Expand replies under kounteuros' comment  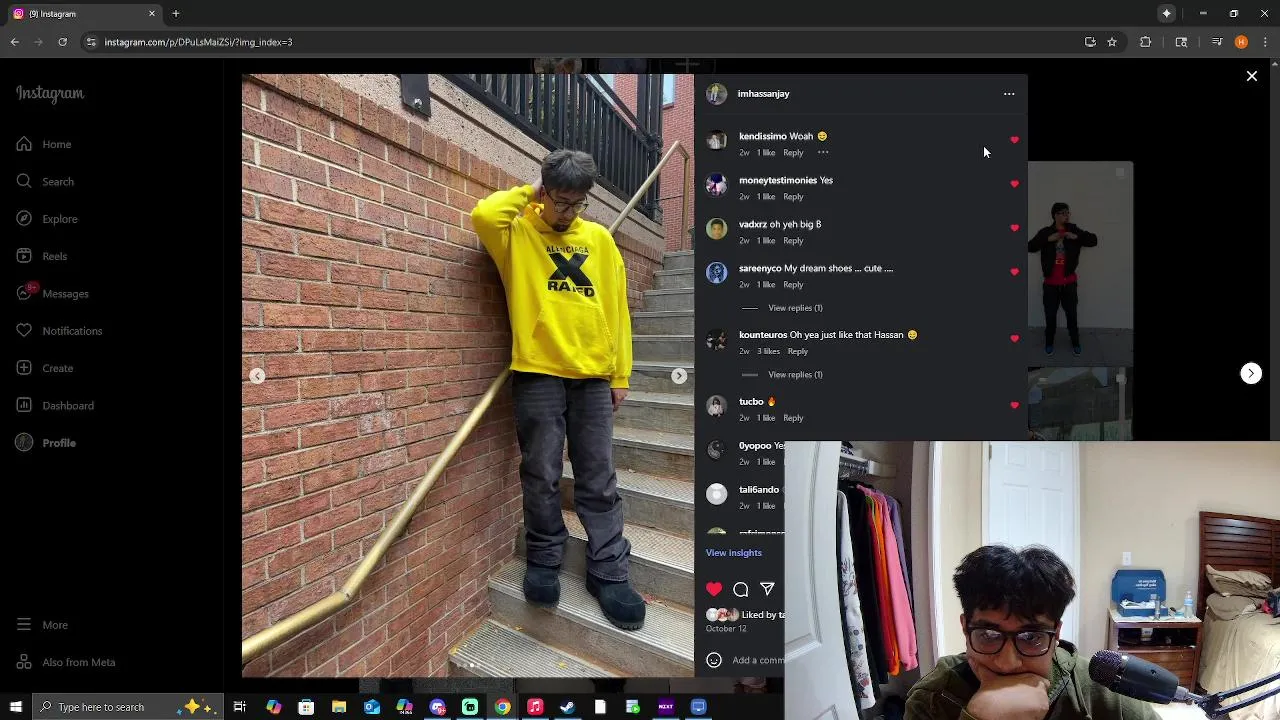pos(795,375)
